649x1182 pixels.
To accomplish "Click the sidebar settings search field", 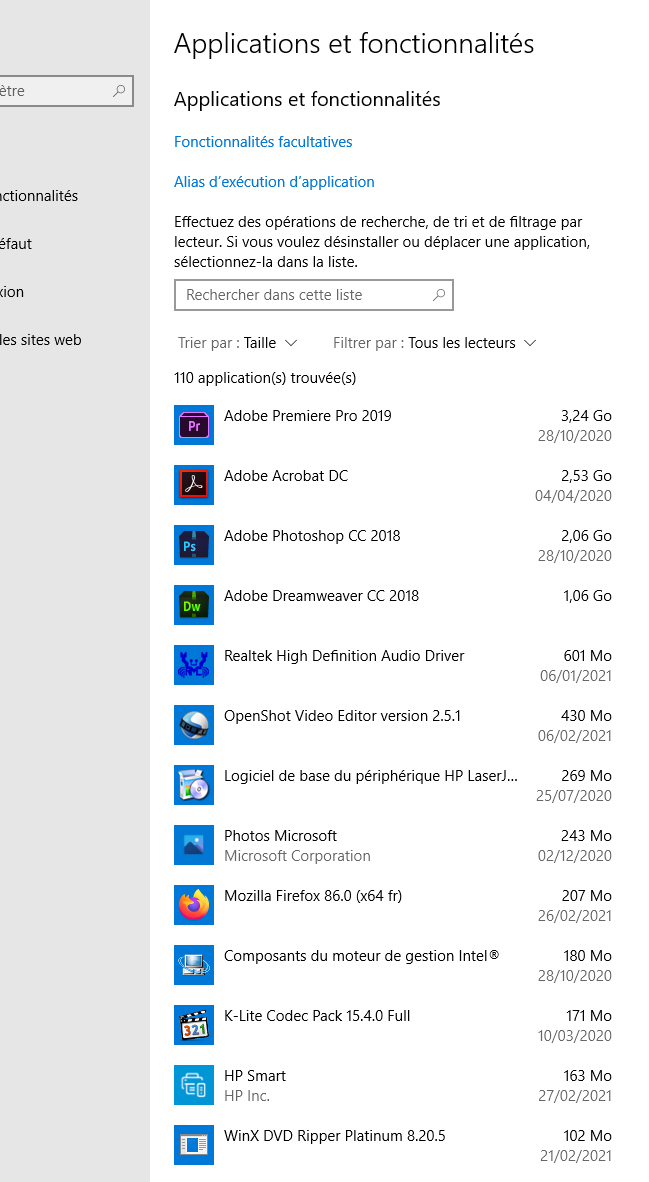I will [66, 90].
